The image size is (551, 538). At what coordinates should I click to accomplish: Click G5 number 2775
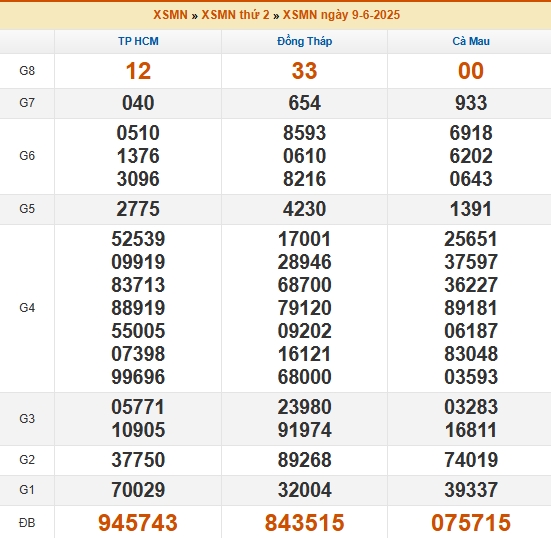point(138,209)
